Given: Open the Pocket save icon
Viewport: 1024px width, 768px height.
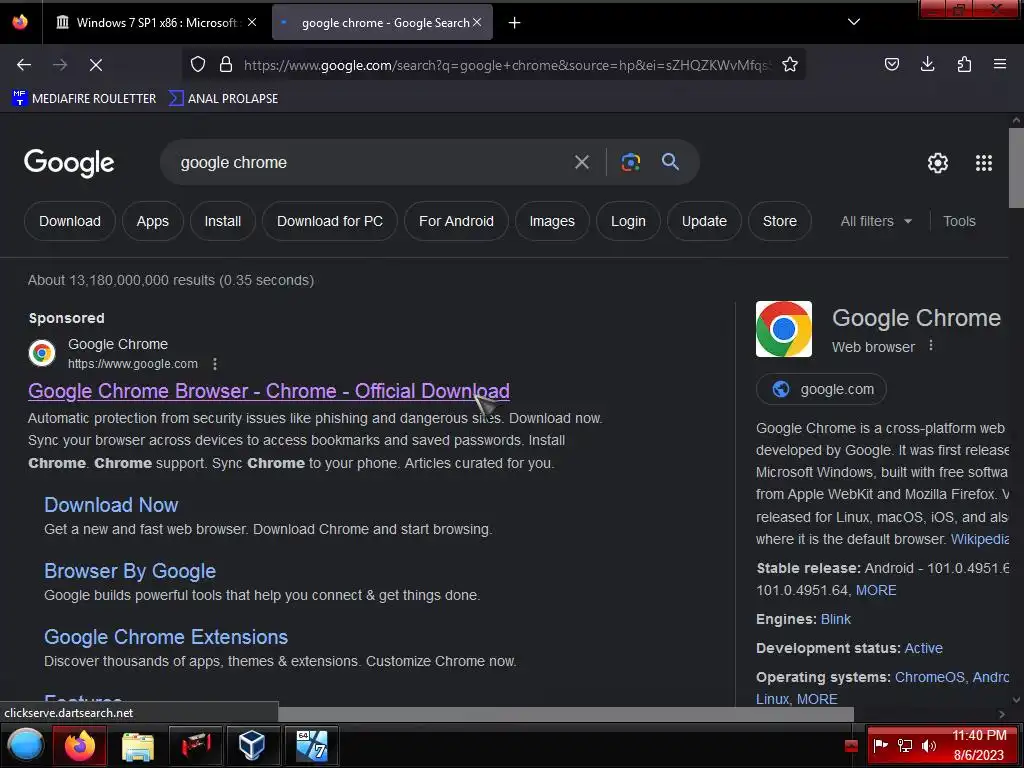Looking at the screenshot, I should click(x=891, y=64).
